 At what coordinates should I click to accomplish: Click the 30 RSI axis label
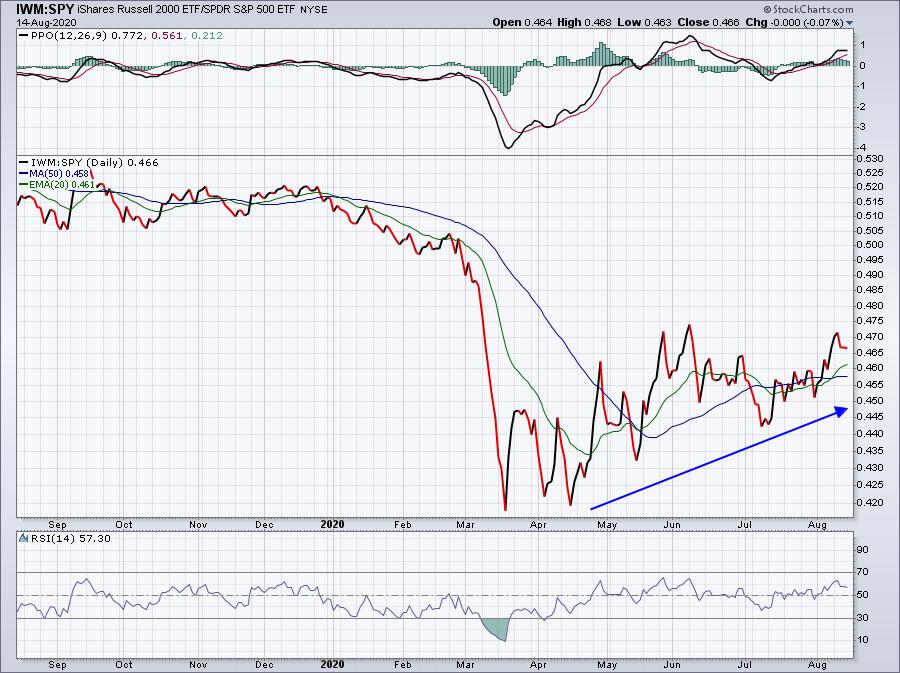pos(863,617)
